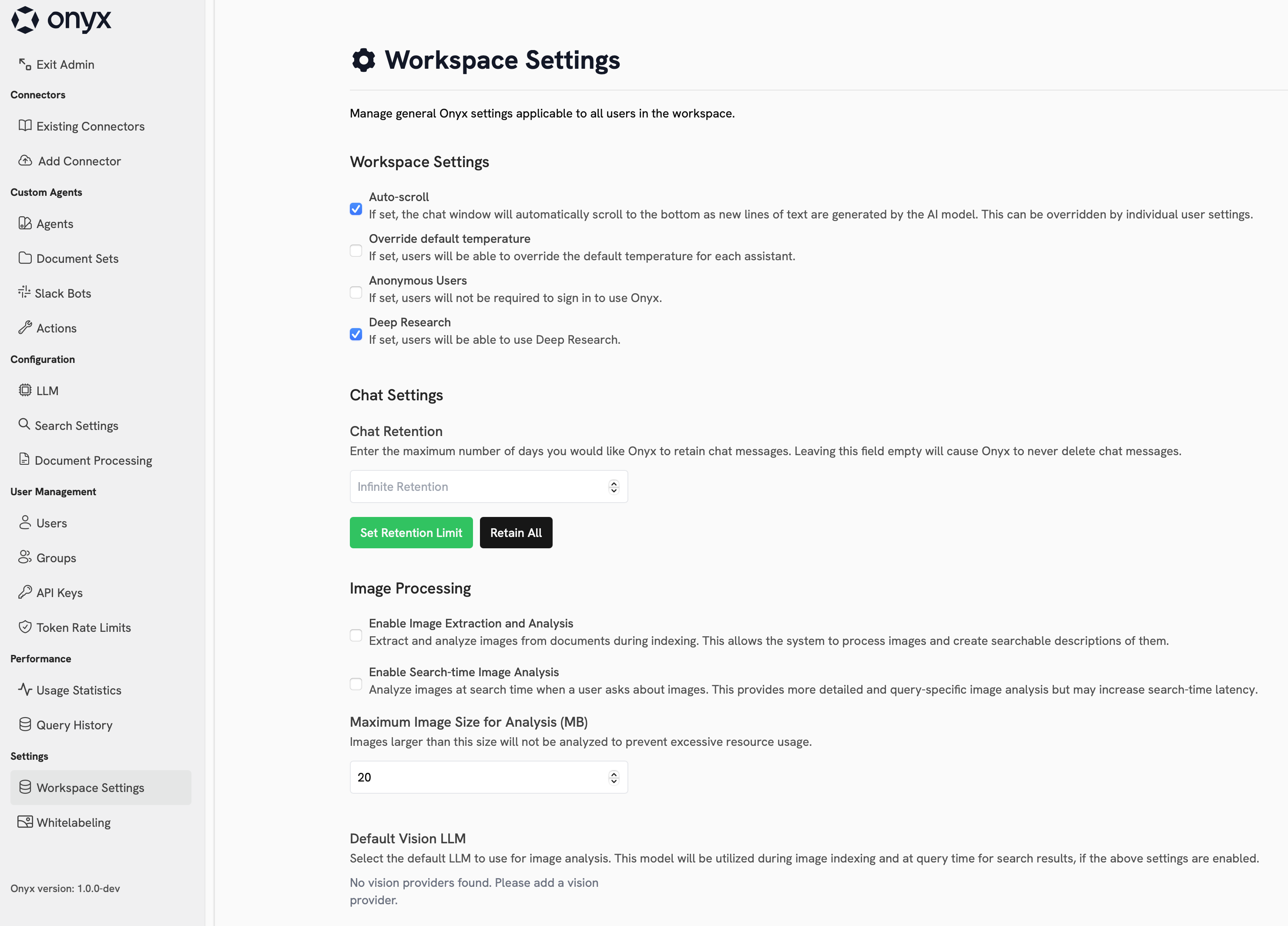Click the Existing Connectors book icon

tap(25, 125)
